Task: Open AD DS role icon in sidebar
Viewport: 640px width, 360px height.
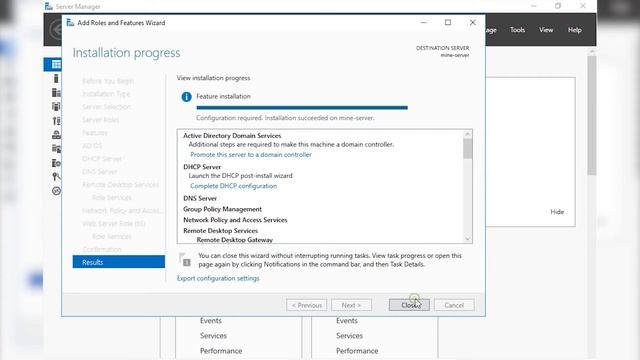Action: tap(56, 107)
